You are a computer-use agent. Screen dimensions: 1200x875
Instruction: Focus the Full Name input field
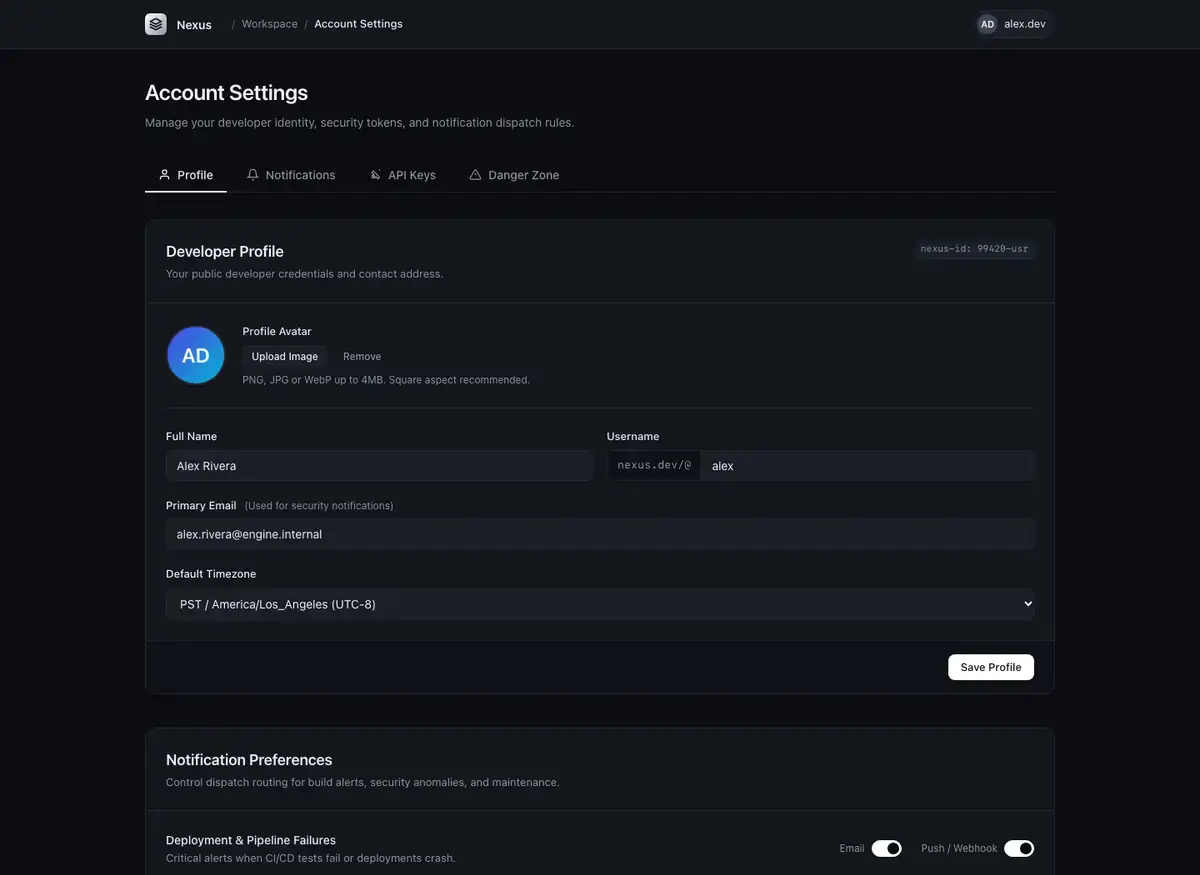(379, 466)
